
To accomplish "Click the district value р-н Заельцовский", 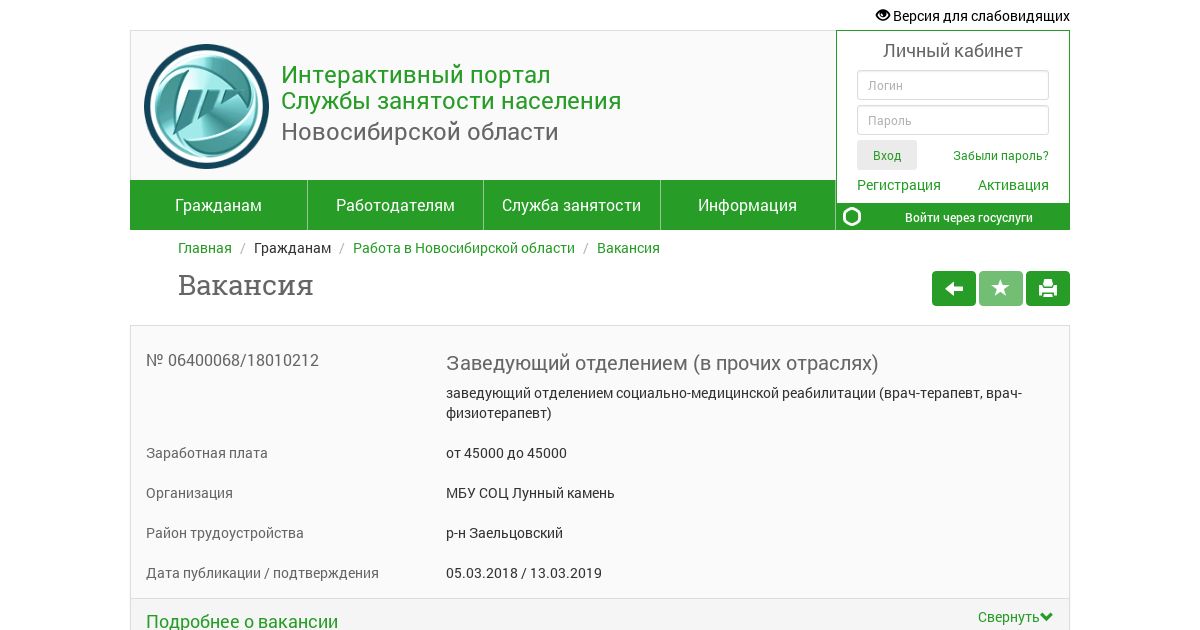I will point(504,533).
